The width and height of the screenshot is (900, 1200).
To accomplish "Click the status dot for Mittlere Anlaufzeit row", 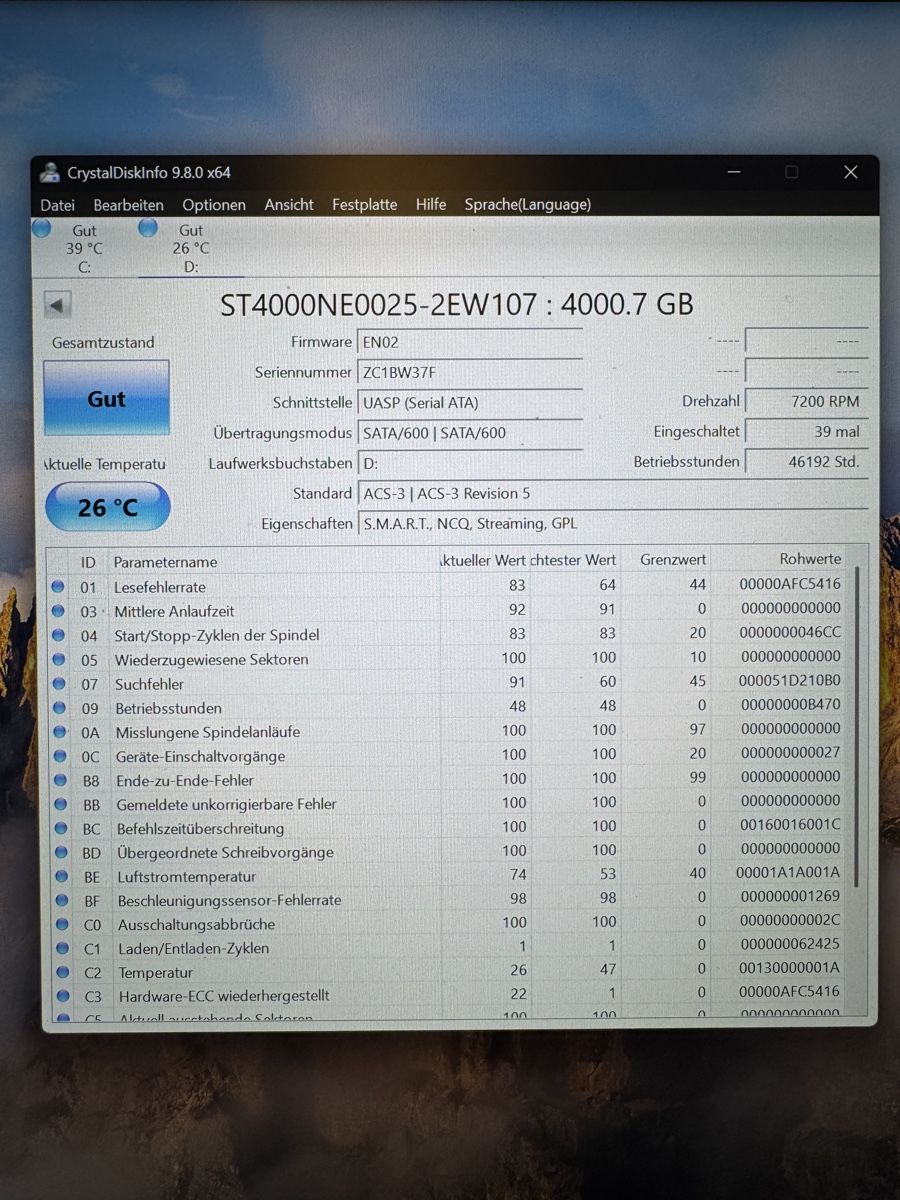I will coord(58,611).
